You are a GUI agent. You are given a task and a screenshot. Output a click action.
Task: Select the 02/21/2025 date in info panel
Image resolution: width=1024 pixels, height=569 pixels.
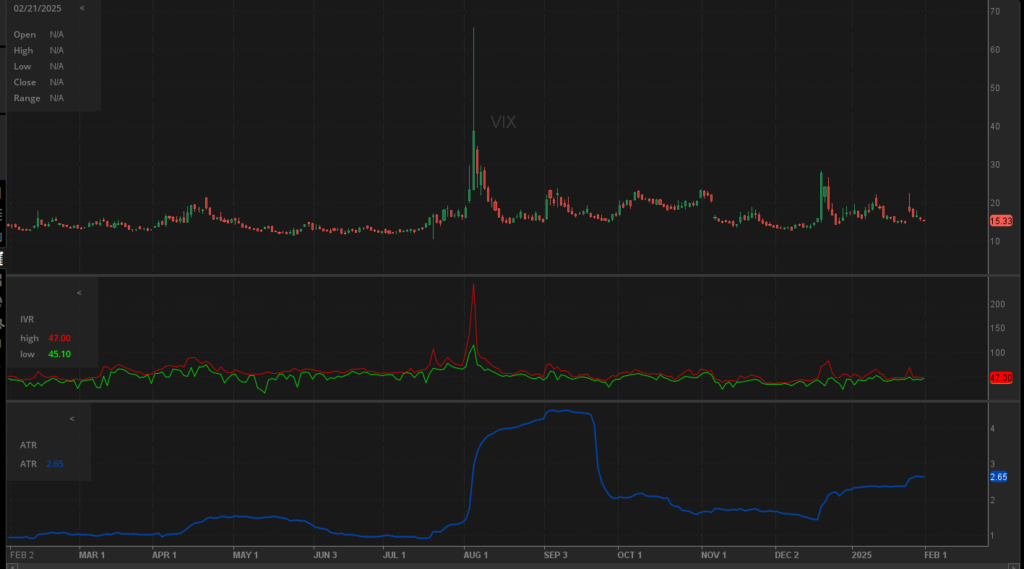tap(36, 8)
